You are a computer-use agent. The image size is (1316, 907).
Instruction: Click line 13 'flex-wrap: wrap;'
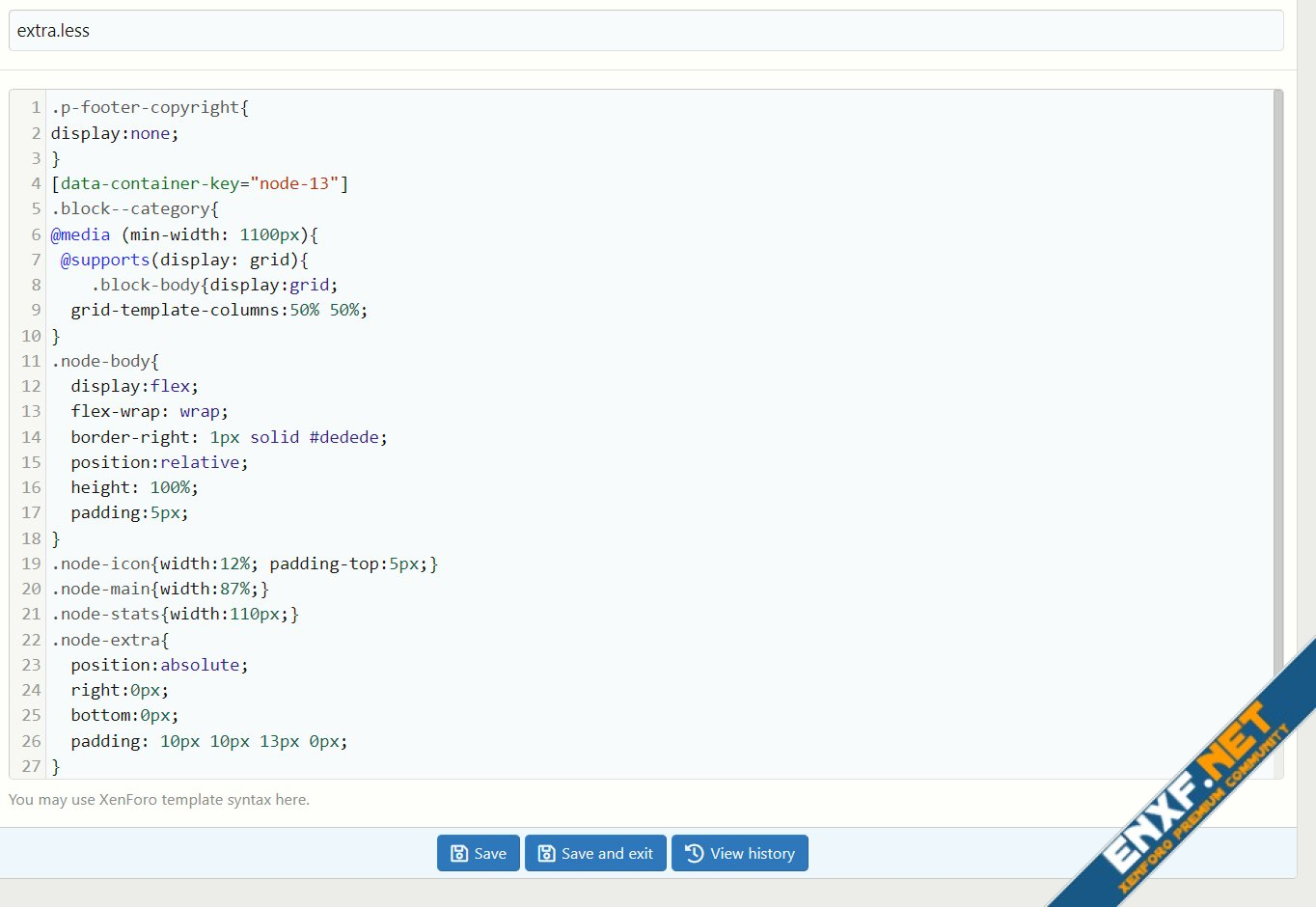coord(150,411)
